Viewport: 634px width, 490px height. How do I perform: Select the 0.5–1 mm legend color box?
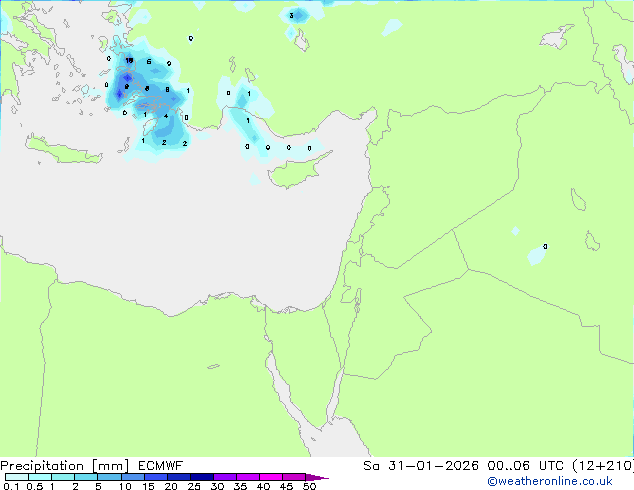[x=40, y=477]
